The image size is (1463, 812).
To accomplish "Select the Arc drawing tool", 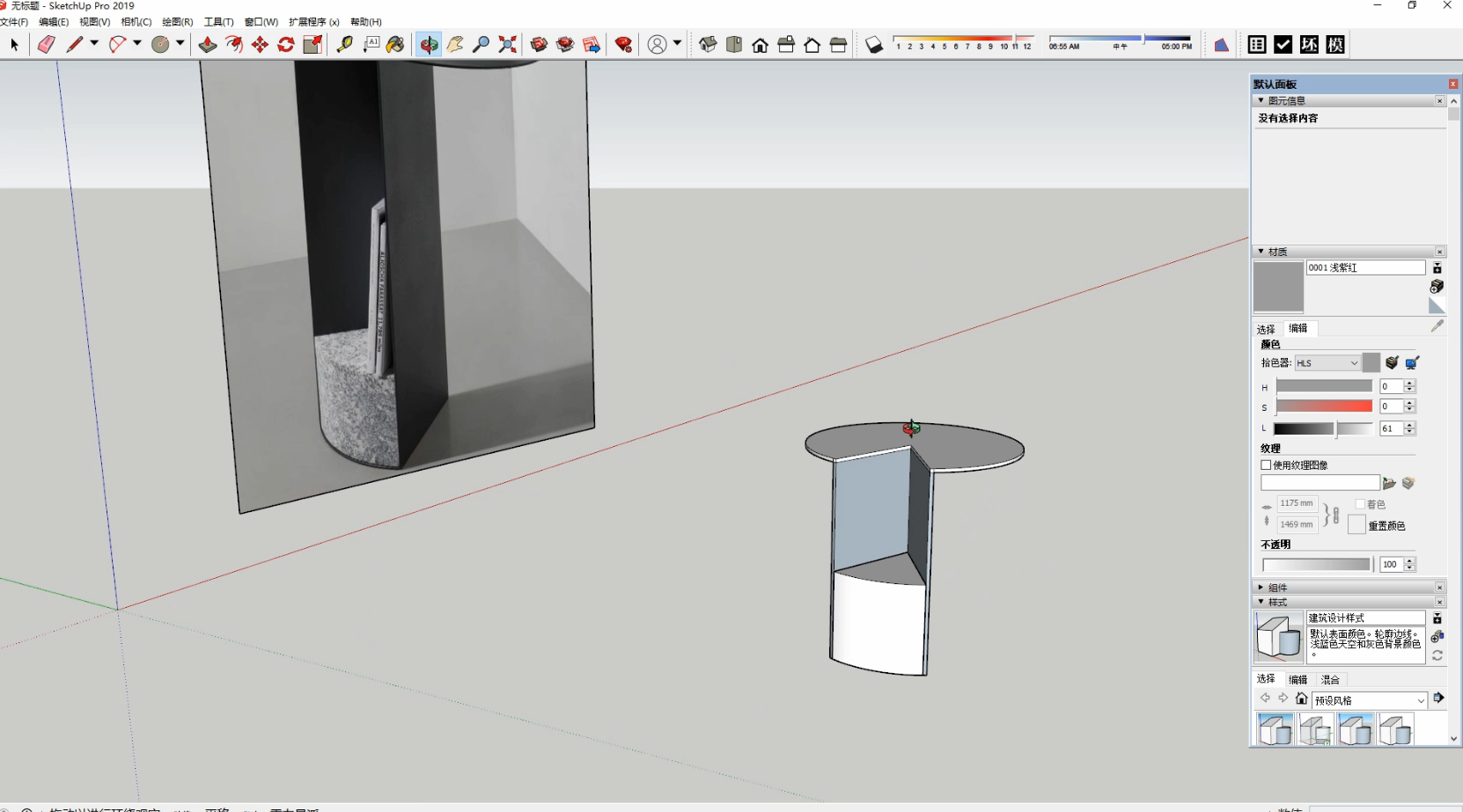I will pos(117,44).
